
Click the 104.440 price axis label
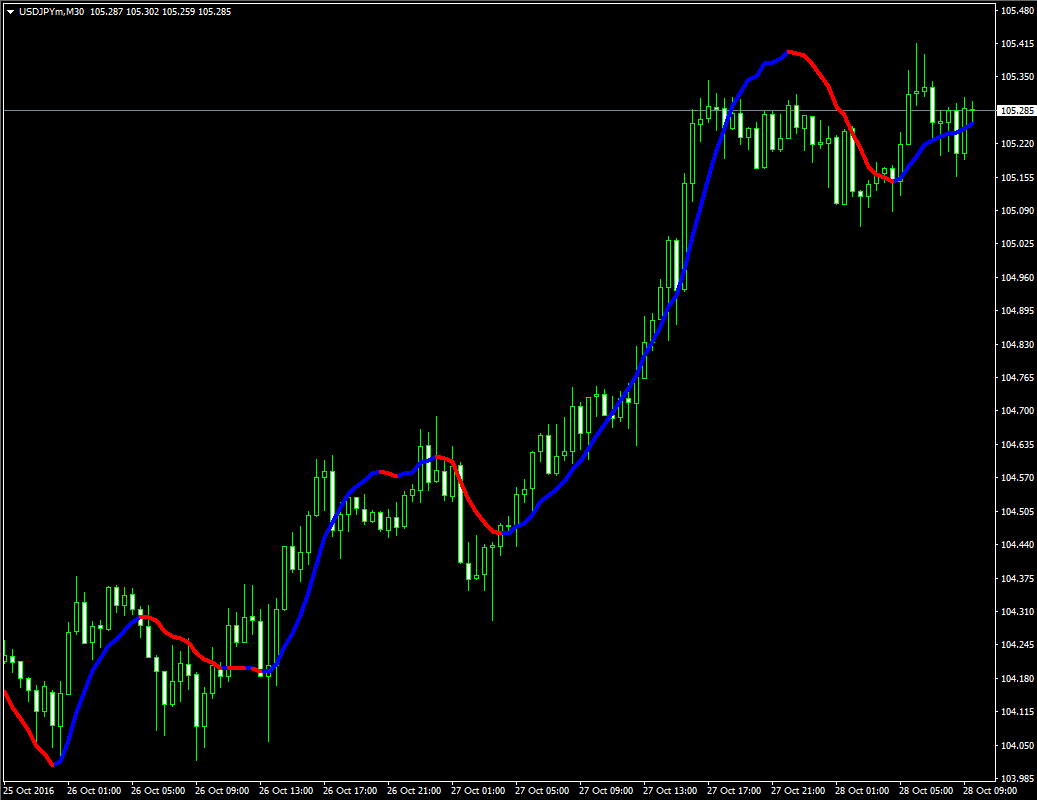point(1017,545)
